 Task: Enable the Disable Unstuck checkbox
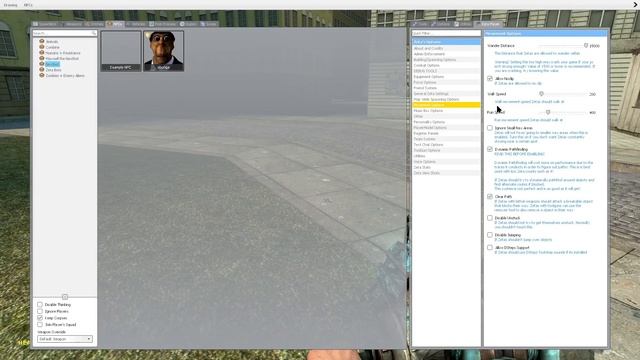pos(490,218)
